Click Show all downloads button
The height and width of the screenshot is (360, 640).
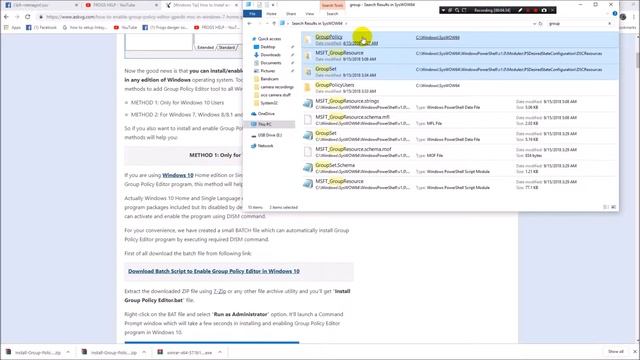pyautogui.click(x=616, y=352)
